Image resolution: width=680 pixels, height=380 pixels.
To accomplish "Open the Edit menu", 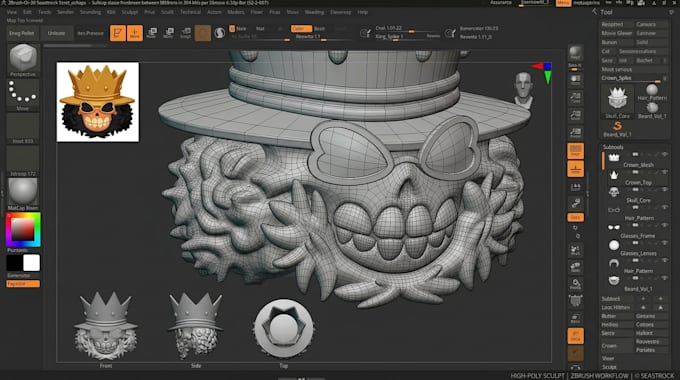I will pos(27,12).
